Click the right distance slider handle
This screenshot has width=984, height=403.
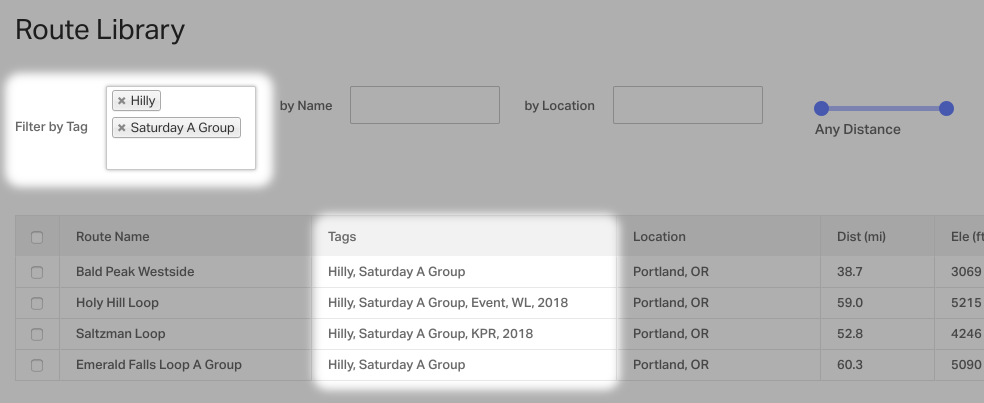tap(946, 109)
